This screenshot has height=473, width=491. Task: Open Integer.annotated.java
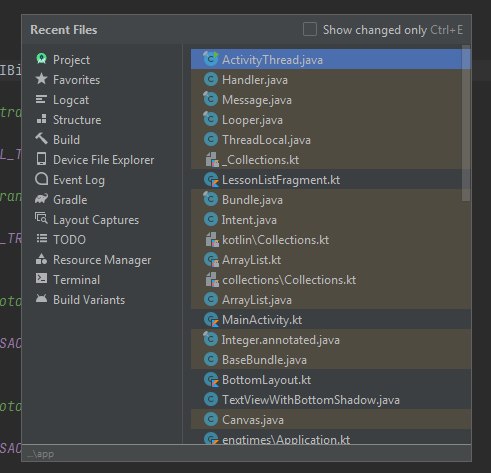pos(330,339)
